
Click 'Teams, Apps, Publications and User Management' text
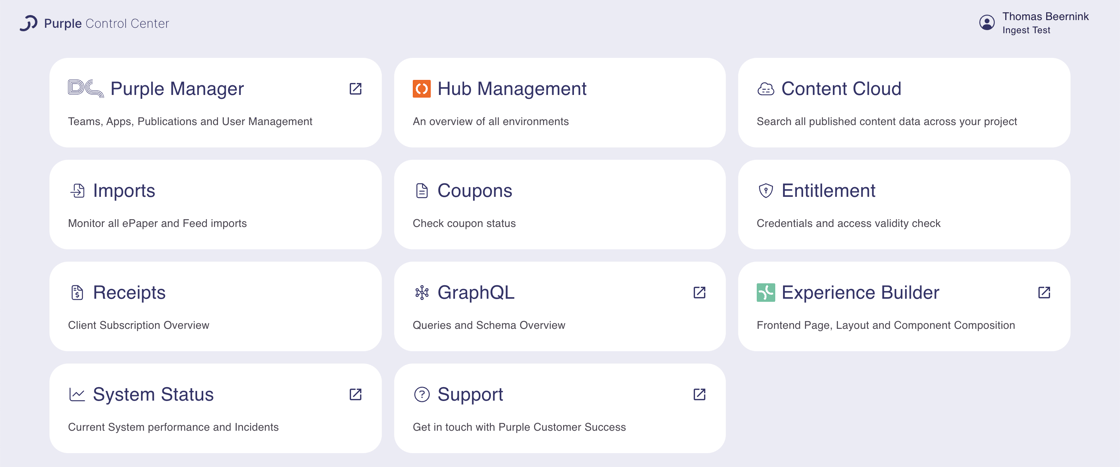190,121
